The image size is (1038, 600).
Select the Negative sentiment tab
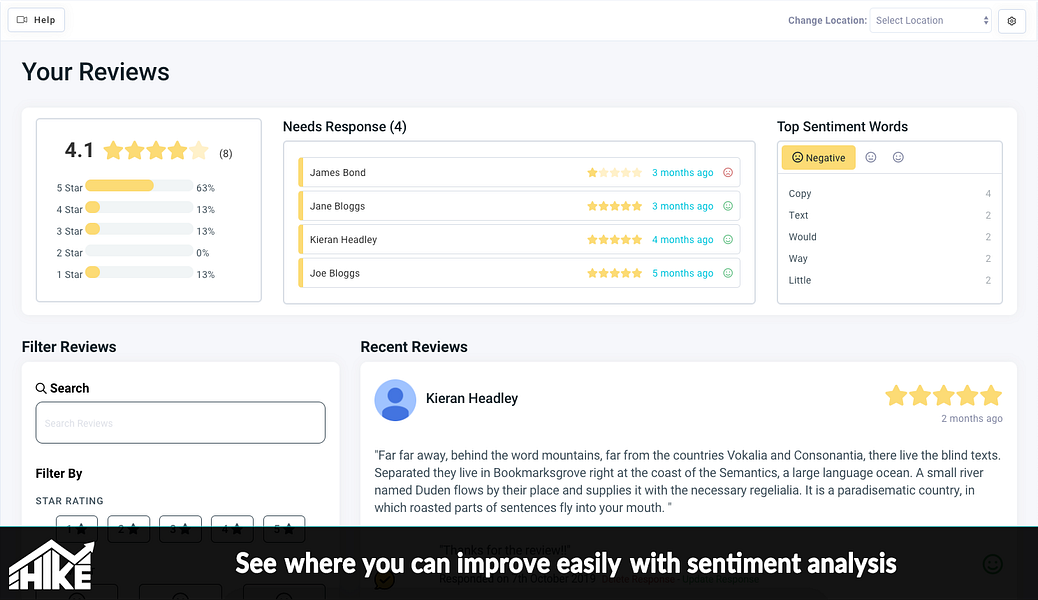(x=818, y=158)
